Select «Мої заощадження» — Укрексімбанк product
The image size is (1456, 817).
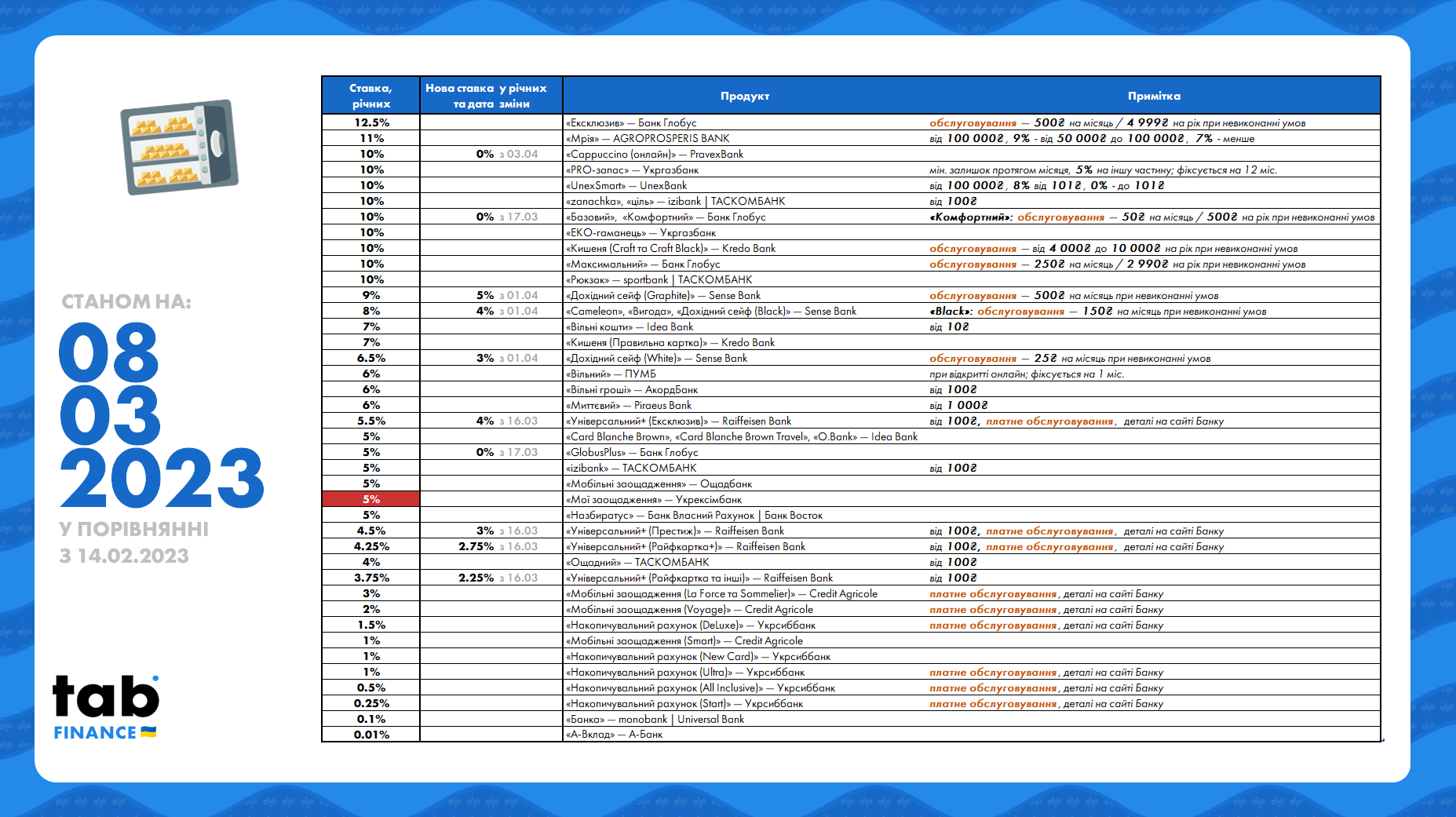pos(654,499)
